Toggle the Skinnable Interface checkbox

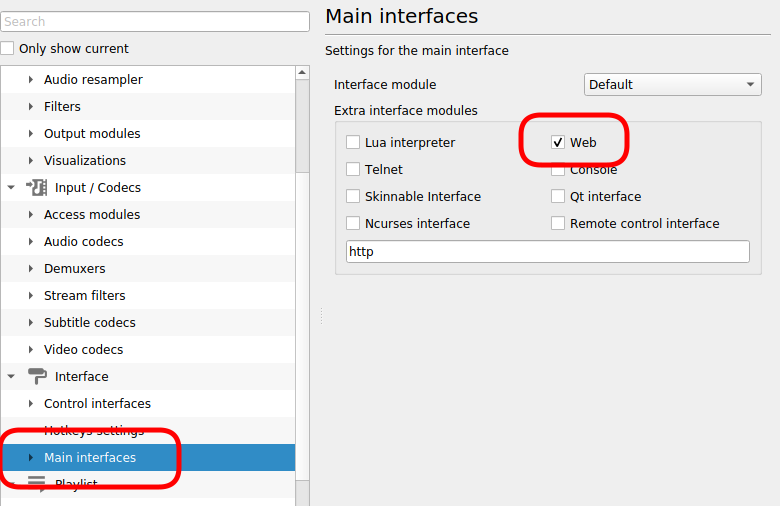coord(353,197)
